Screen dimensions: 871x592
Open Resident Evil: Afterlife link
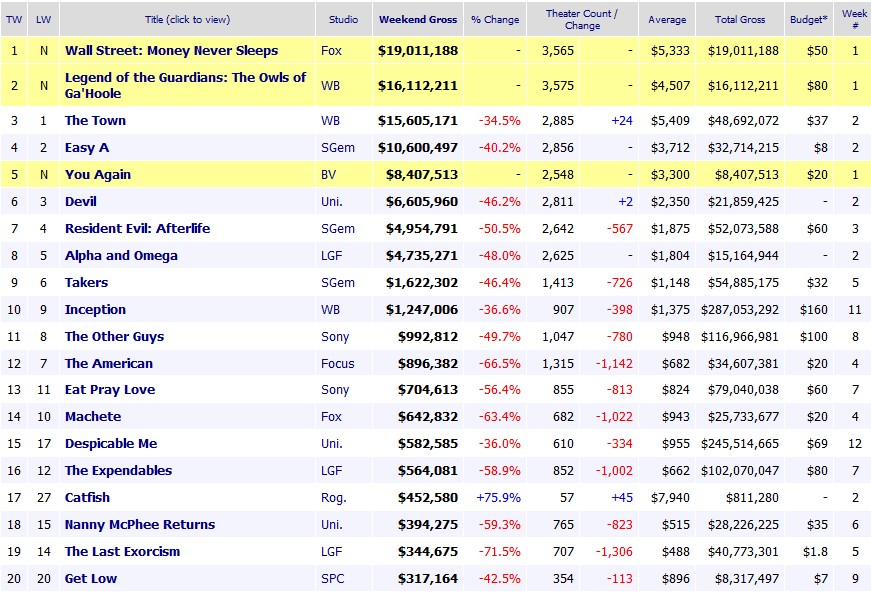138,228
